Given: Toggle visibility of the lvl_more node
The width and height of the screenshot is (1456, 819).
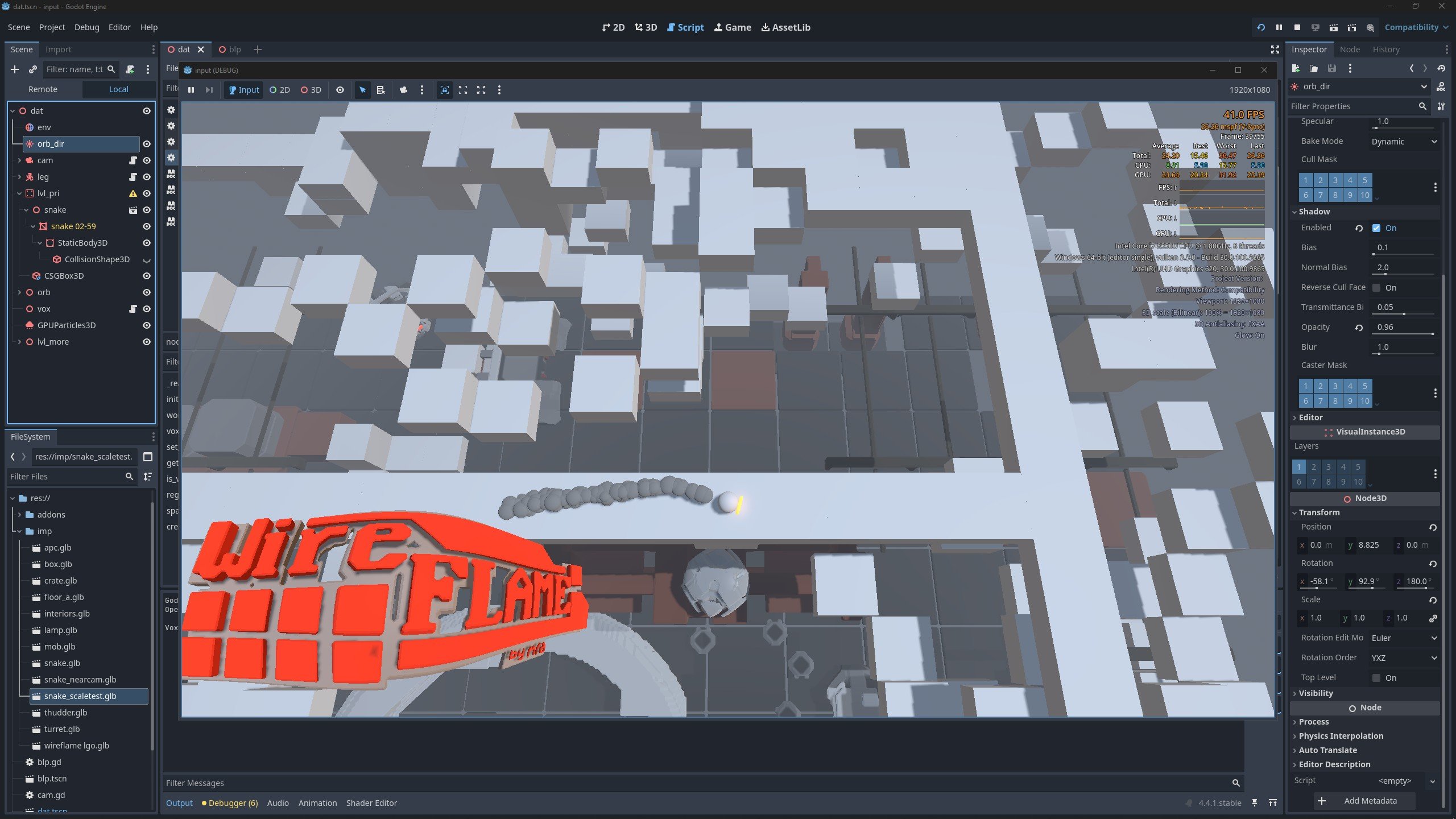Looking at the screenshot, I should point(147,342).
